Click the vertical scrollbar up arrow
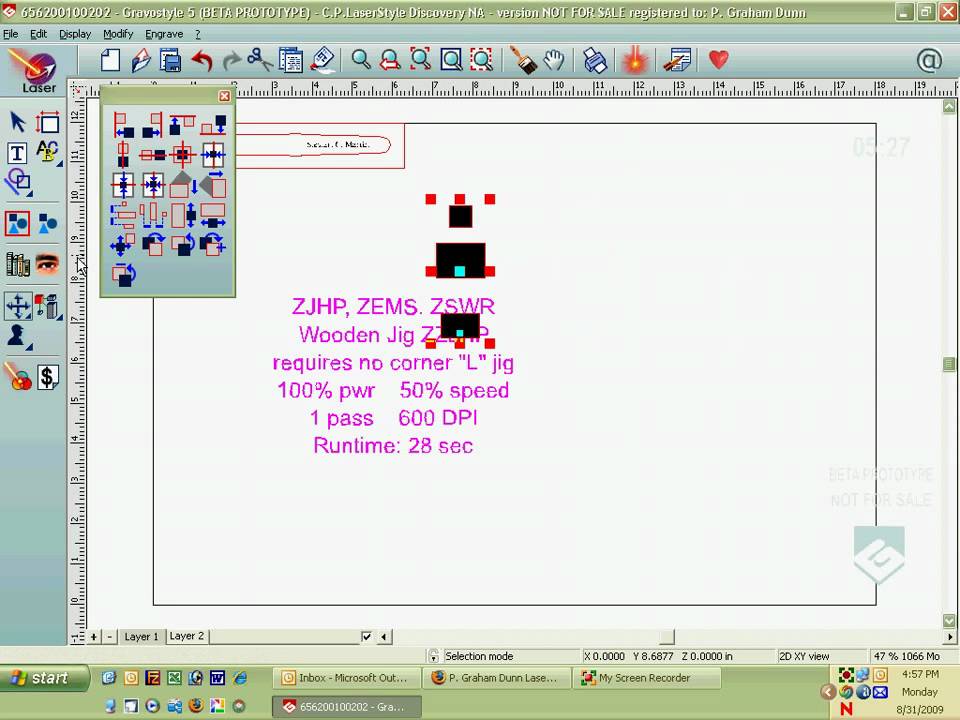 [949, 107]
